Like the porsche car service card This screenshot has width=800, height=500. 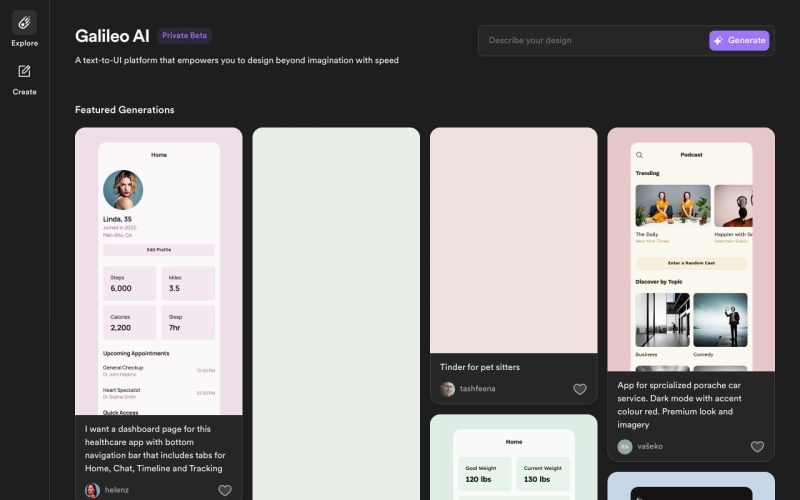[757, 446]
